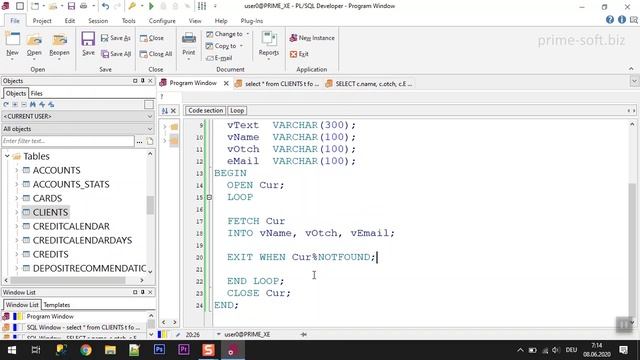
Task: Click the Enter filter text field
Action: 68,141
